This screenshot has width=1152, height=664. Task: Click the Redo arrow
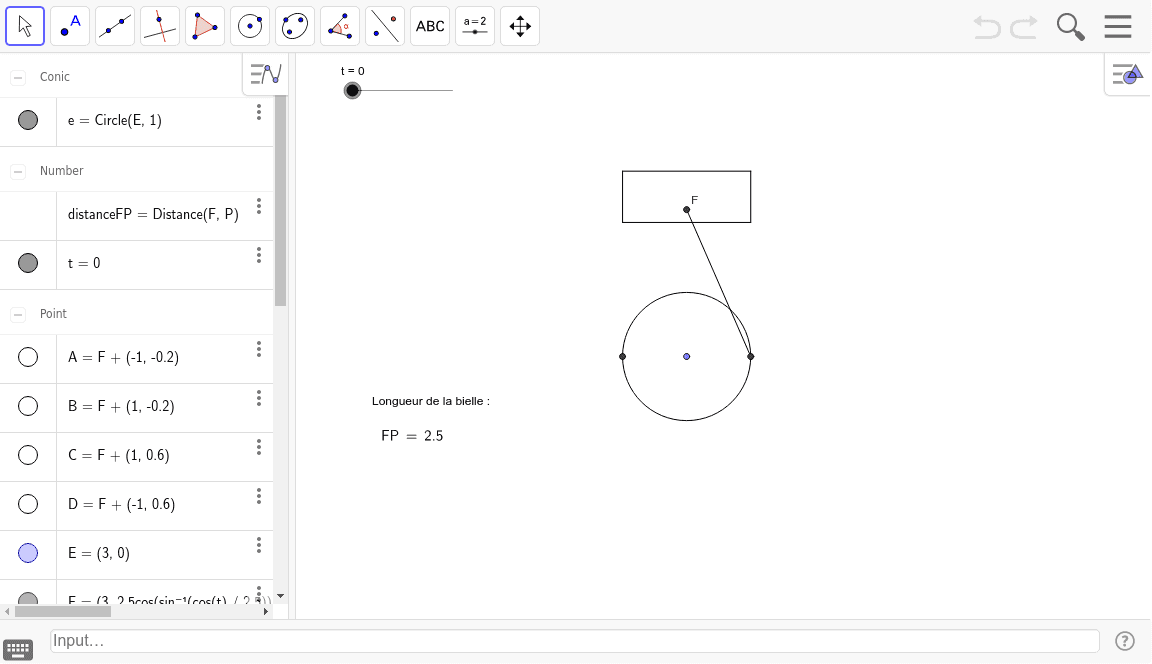(x=1023, y=27)
